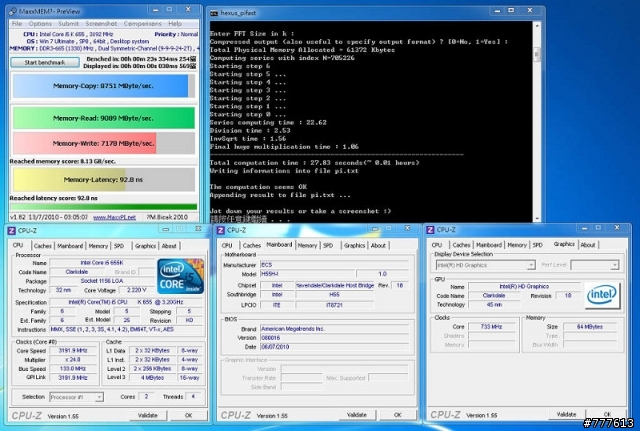This screenshot has height=431, width=640.
Task: Open the www.MaxxPI.net link
Action: 114,217
